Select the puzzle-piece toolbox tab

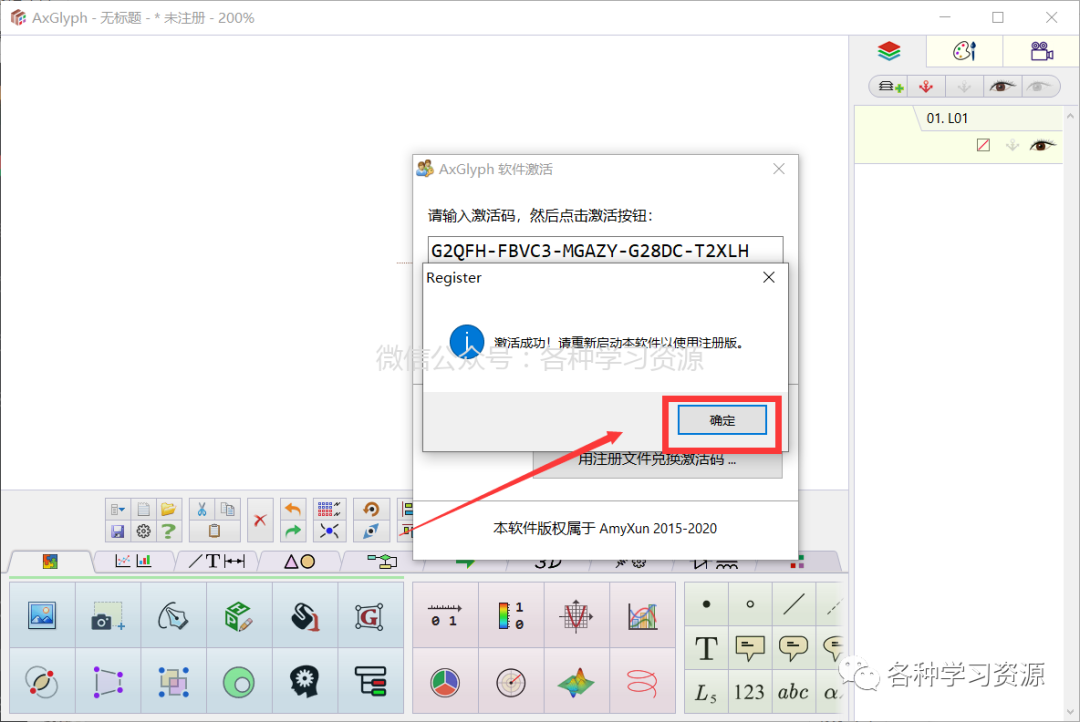coord(50,561)
